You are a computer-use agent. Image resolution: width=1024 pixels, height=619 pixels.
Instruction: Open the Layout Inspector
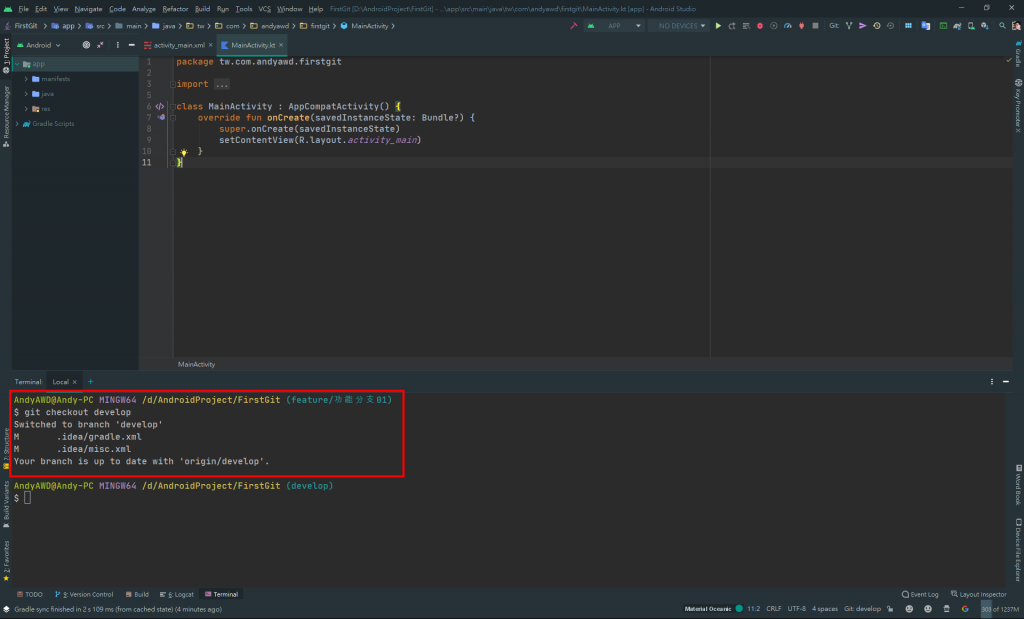pyautogui.click(x=978, y=595)
